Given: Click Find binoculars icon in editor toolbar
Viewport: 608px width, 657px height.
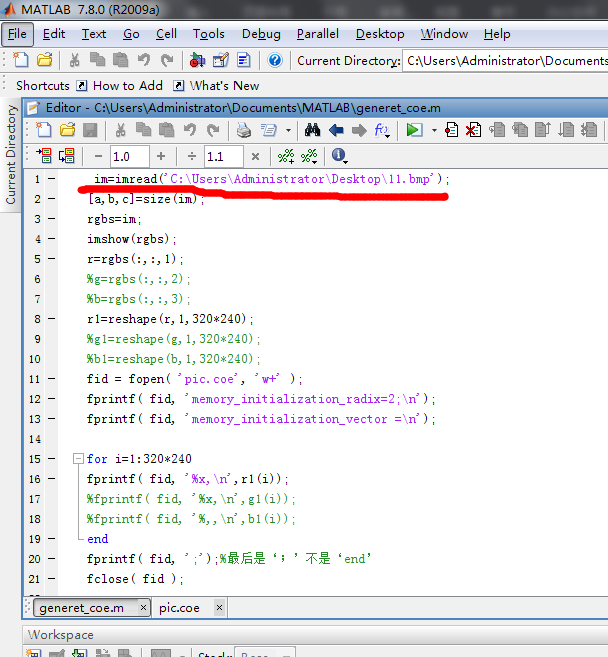Looking at the screenshot, I should 313,130.
